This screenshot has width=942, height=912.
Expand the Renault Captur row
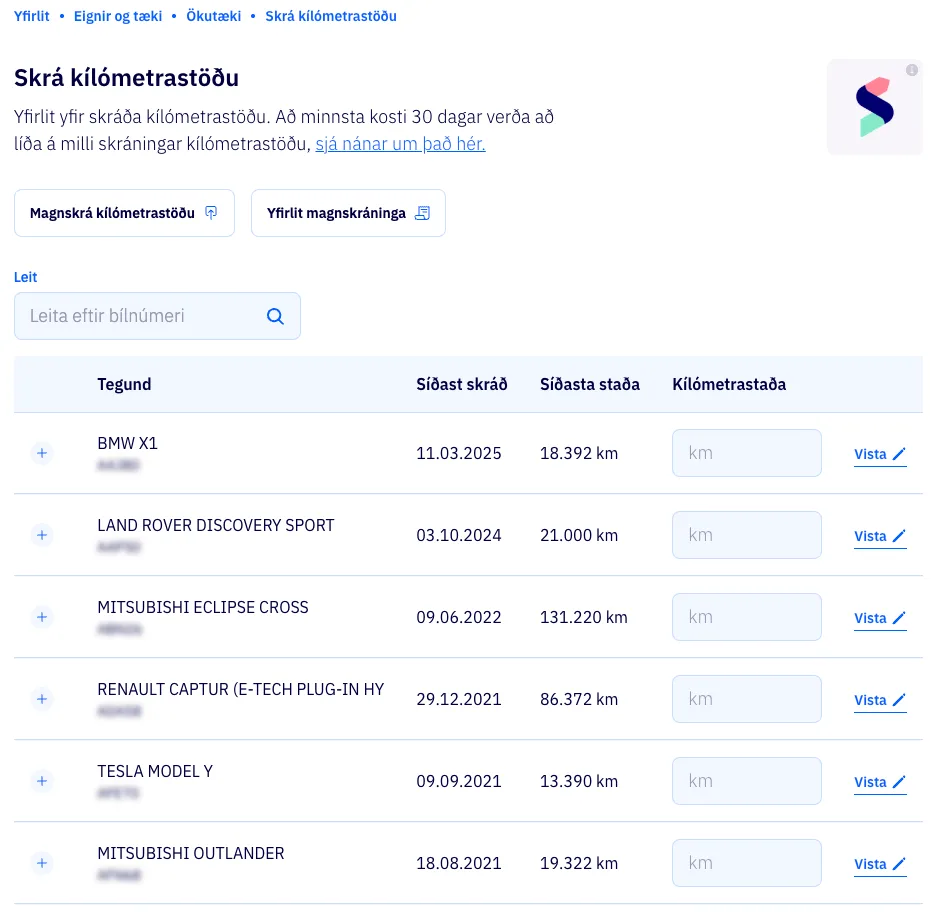click(x=42, y=699)
